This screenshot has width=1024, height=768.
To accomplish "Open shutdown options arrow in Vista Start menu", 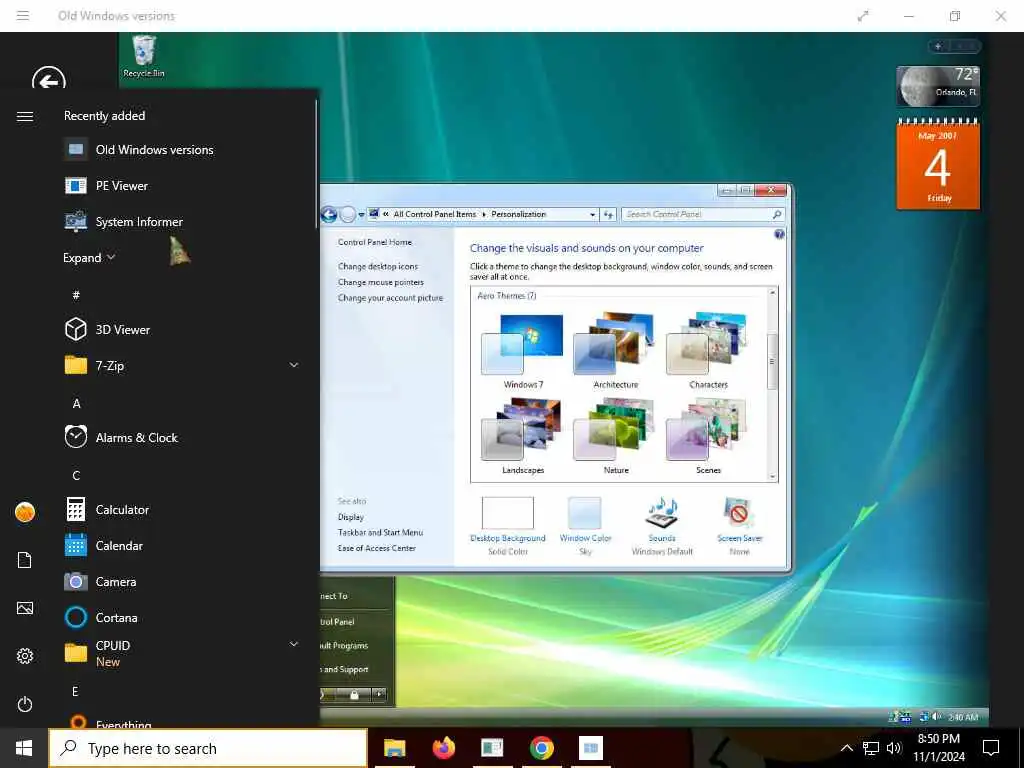I will (379, 694).
